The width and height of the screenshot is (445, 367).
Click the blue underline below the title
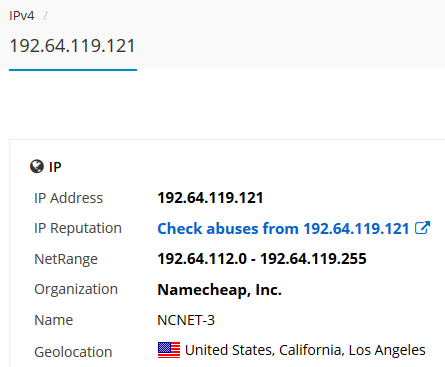click(x=73, y=70)
